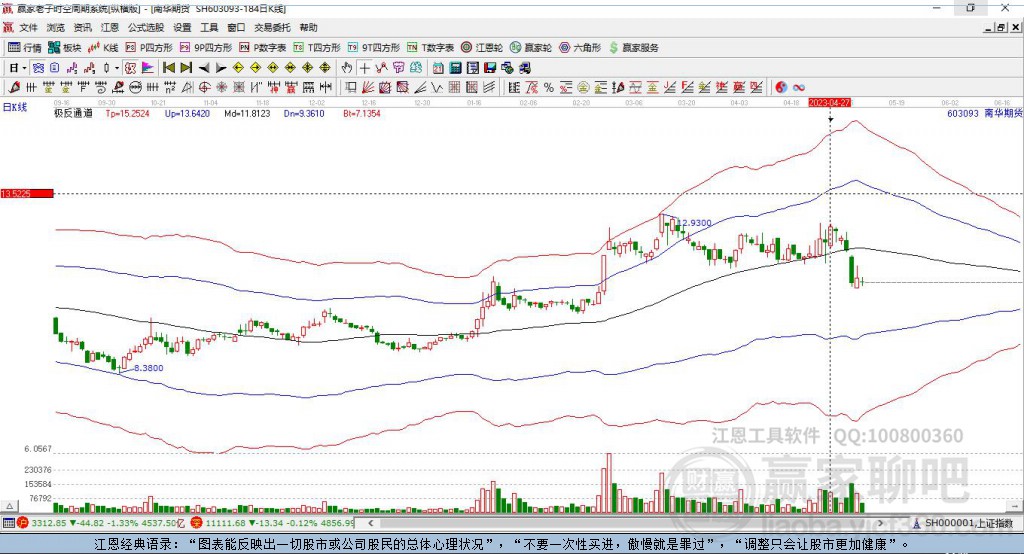
Task: Jump to last bar icon
Action: tap(186, 68)
